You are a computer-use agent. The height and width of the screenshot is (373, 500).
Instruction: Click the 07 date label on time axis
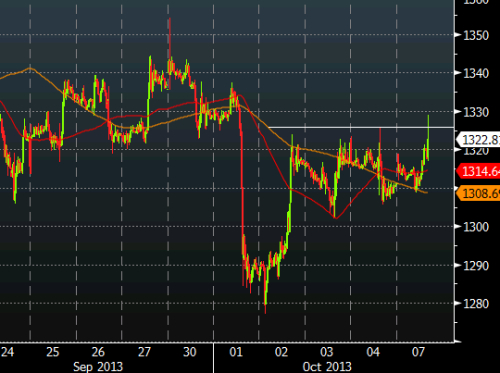coord(419,352)
